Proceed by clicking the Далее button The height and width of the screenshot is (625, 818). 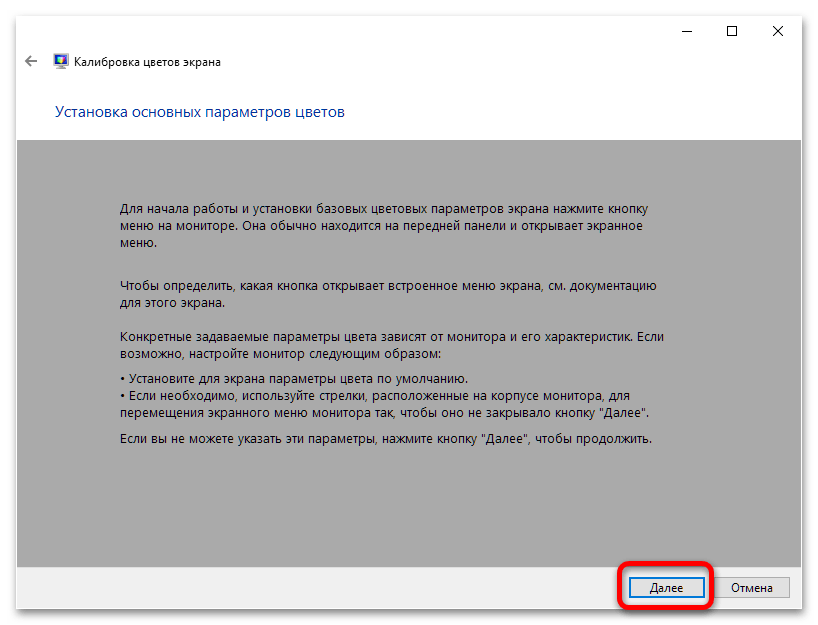click(665, 587)
